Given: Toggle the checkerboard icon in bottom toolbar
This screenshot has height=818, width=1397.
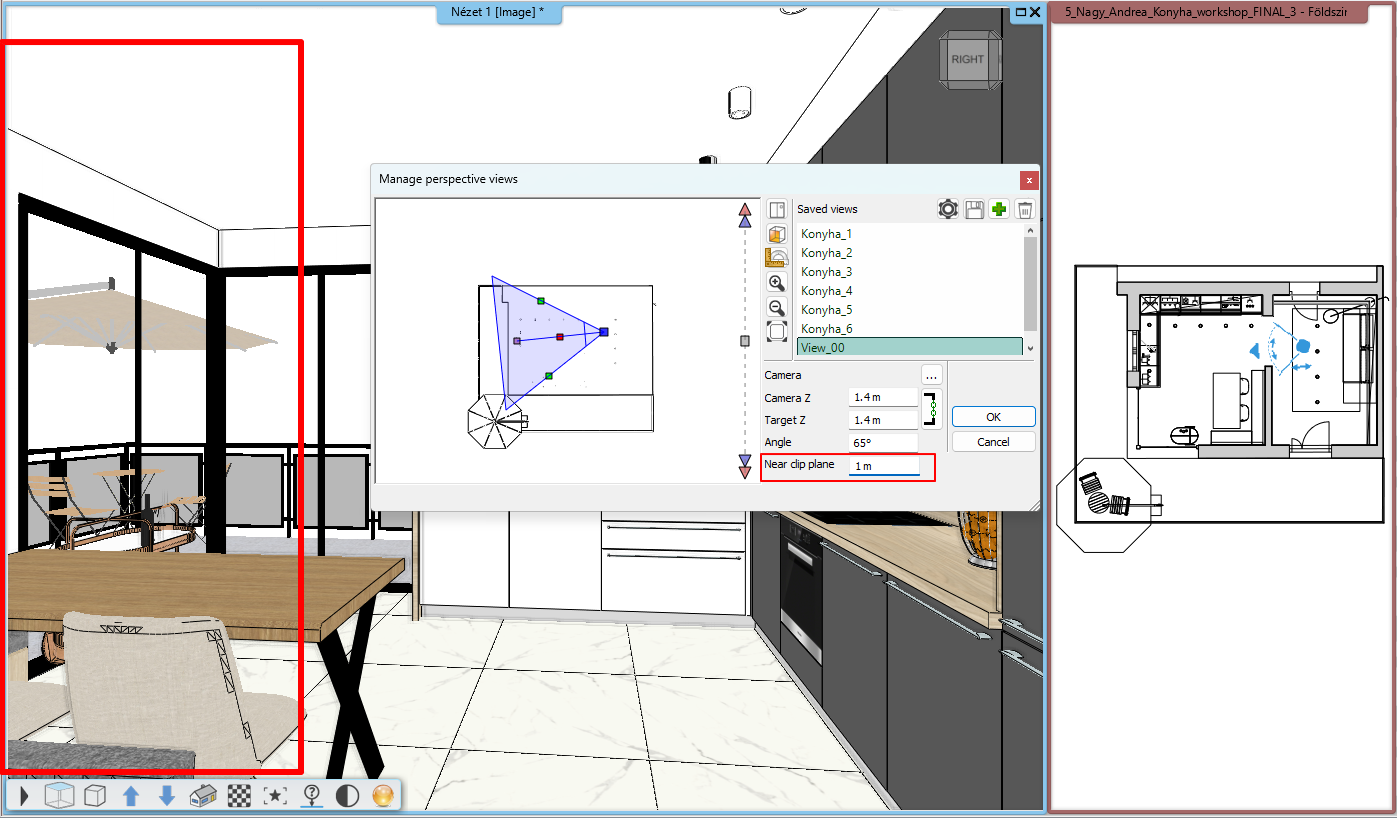Looking at the screenshot, I should (239, 796).
